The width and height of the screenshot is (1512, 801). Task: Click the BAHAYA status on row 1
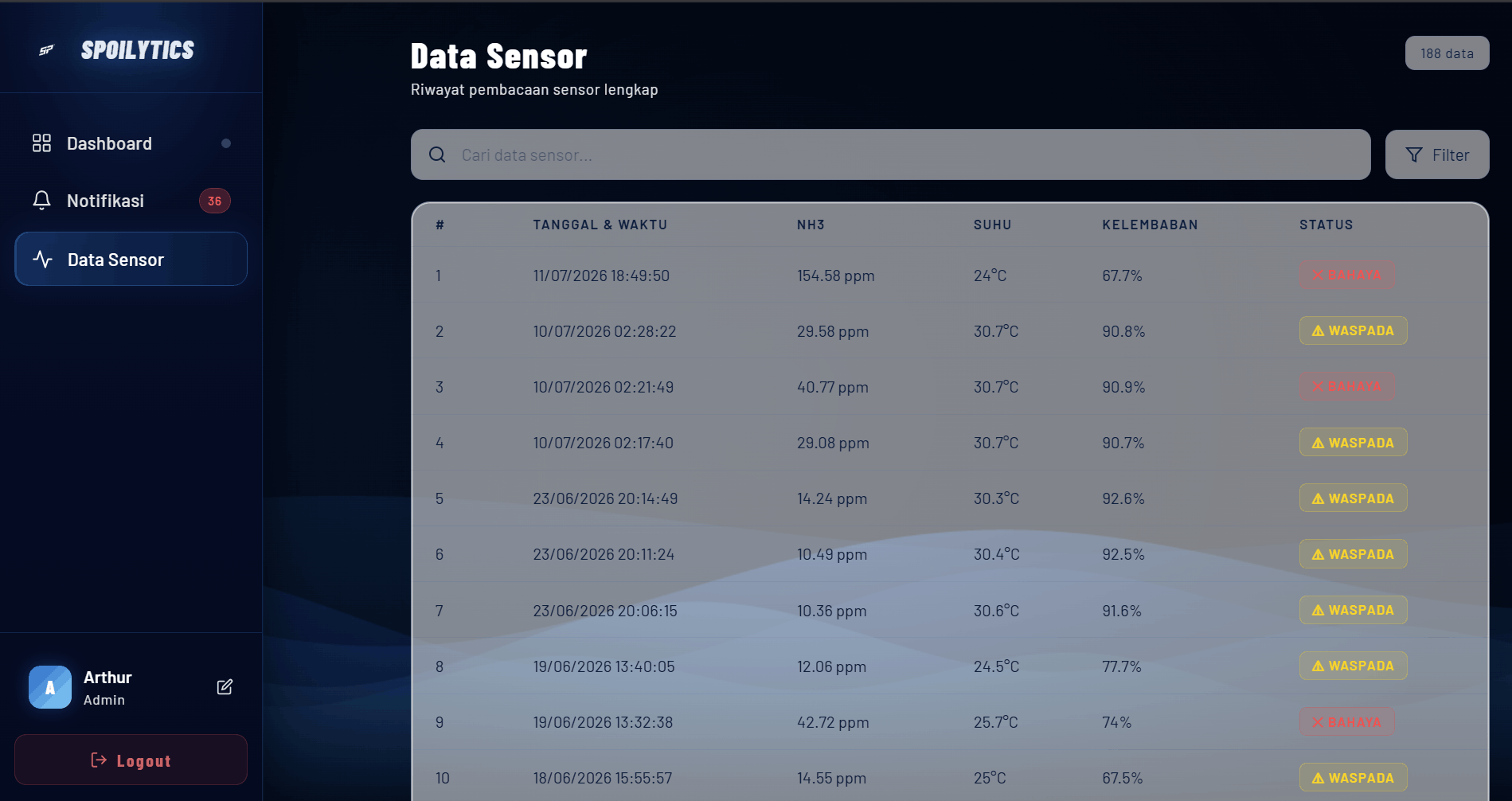[1346, 275]
